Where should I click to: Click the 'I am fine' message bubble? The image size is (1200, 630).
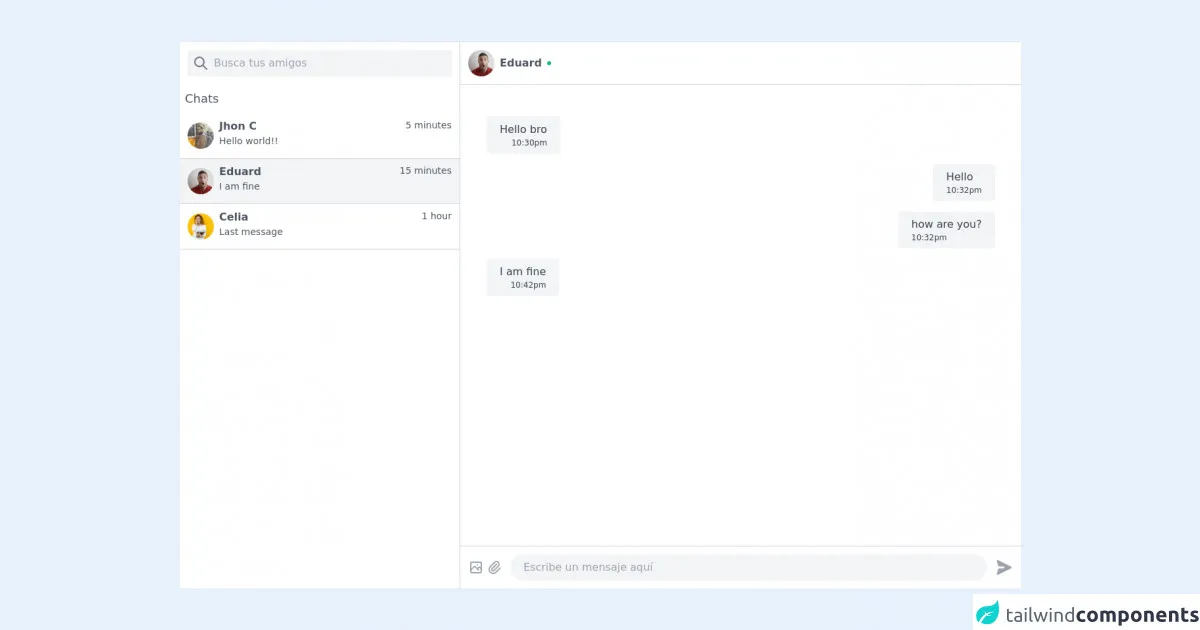coord(522,277)
